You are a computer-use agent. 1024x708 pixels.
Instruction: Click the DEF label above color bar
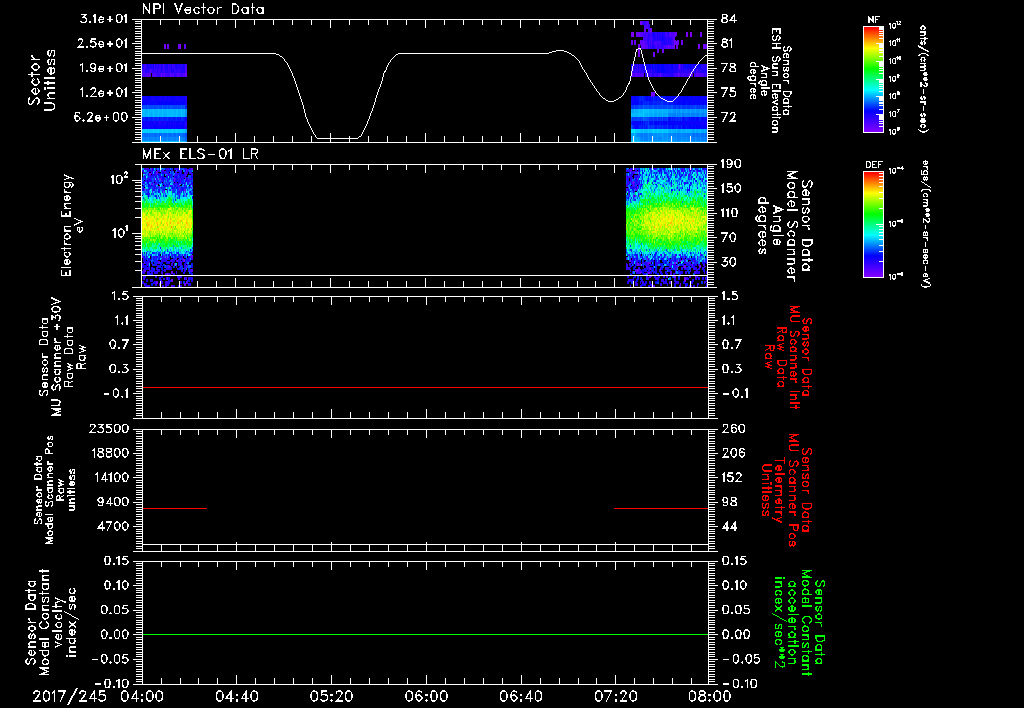pyautogui.click(x=874, y=165)
